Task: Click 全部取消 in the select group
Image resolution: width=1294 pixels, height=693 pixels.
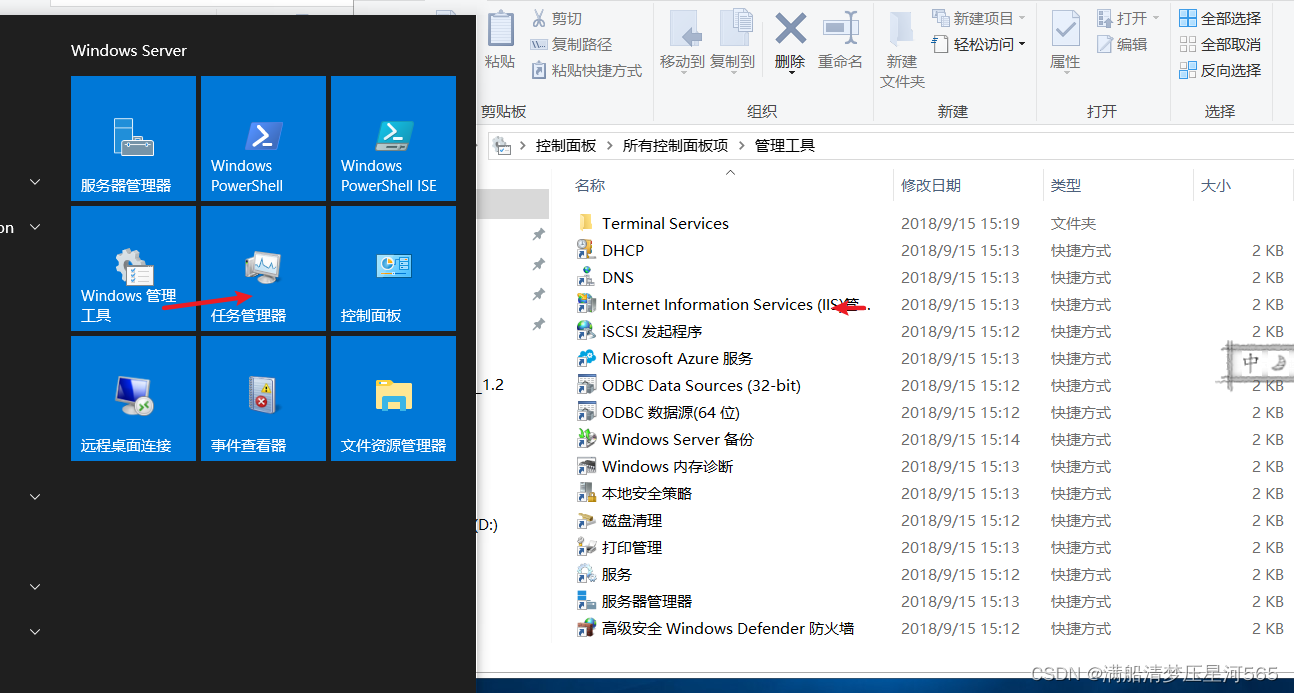Action: click(1220, 44)
